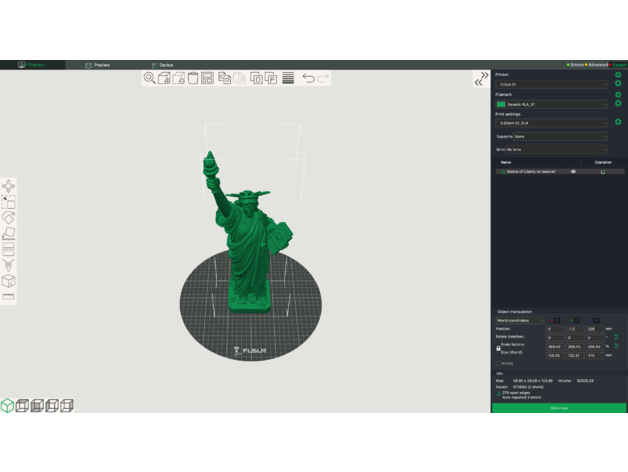Open the Printer preset dropdown

[551, 85]
